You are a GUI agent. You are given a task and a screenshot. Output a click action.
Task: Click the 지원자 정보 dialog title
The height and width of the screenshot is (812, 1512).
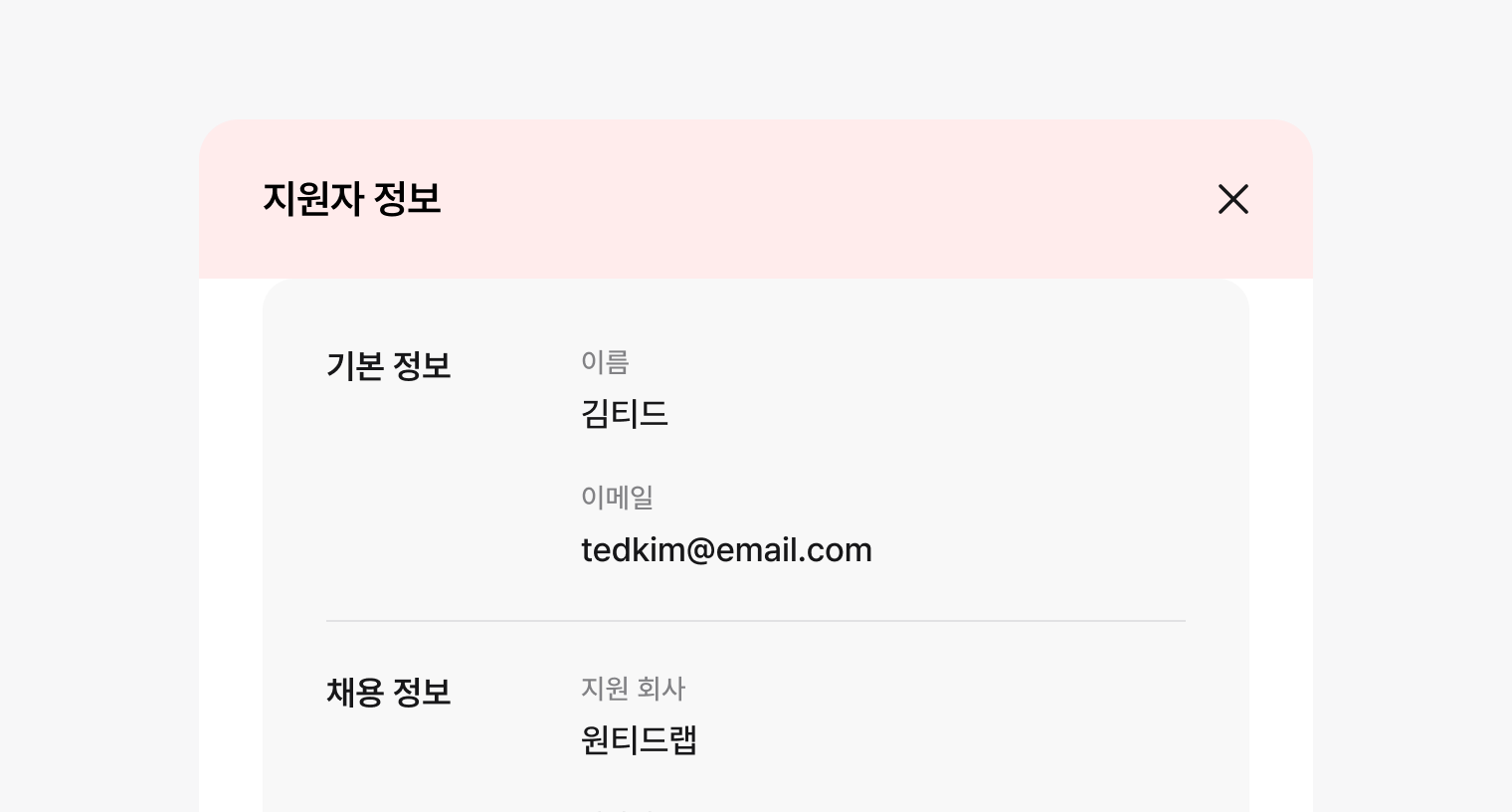tap(351, 199)
